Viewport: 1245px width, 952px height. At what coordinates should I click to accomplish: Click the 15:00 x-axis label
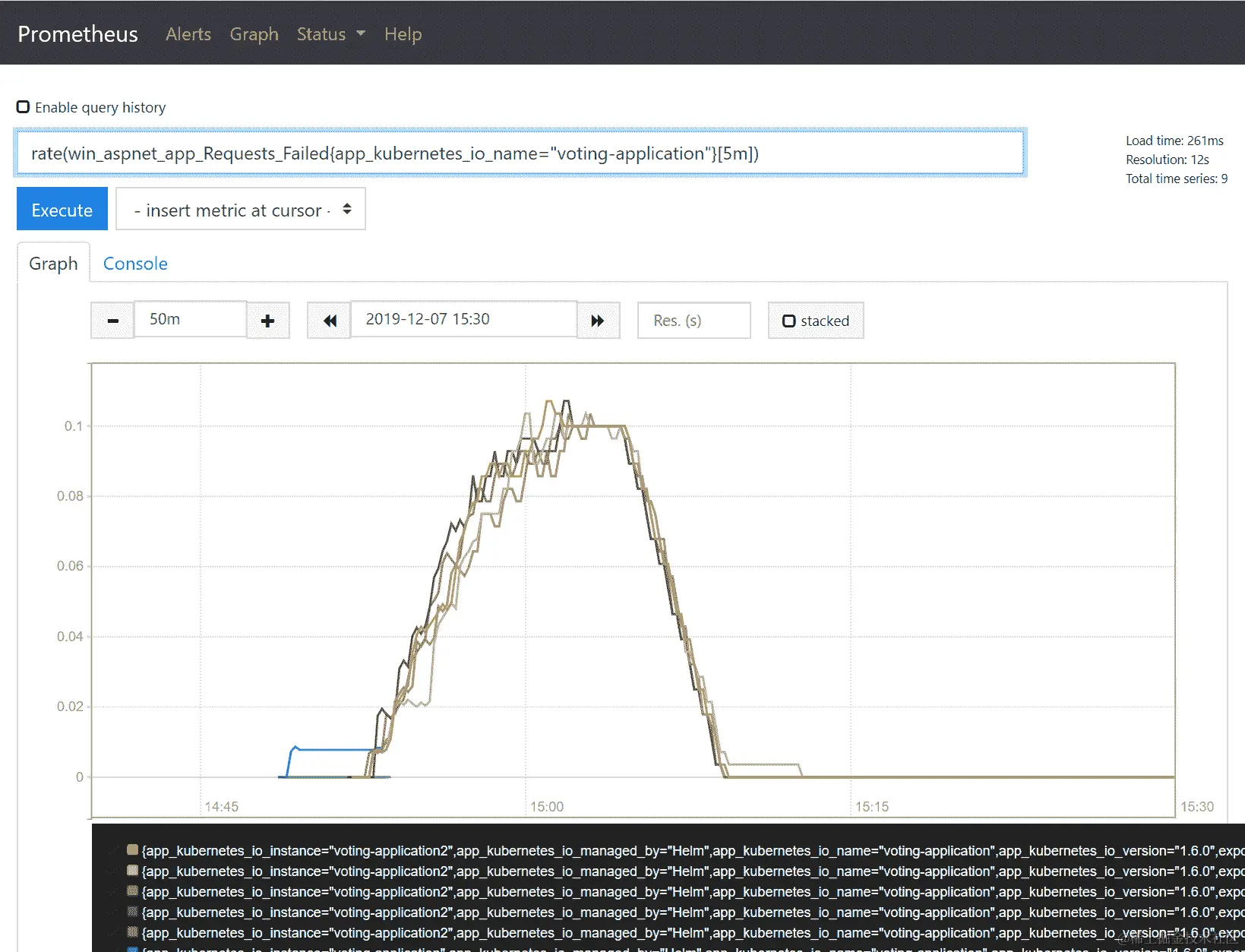click(x=547, y=807)
